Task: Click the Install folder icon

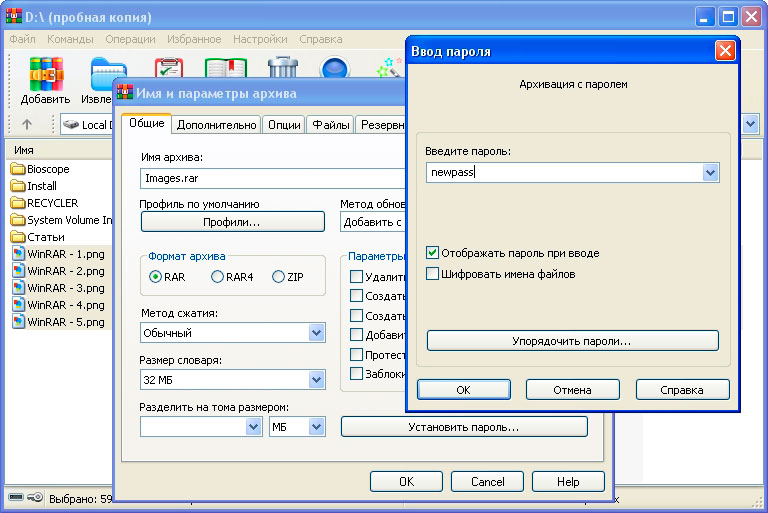Action: click(x=18, y=186)
